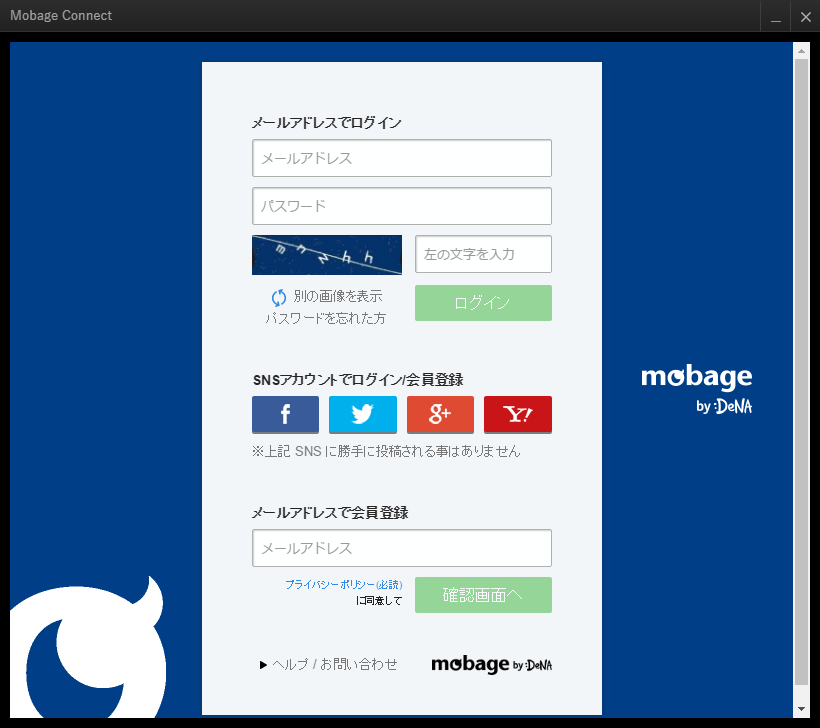Screen dimensions: 820x728
Task: Click the large white mobage logo on the right
Action: click(697, 389)
